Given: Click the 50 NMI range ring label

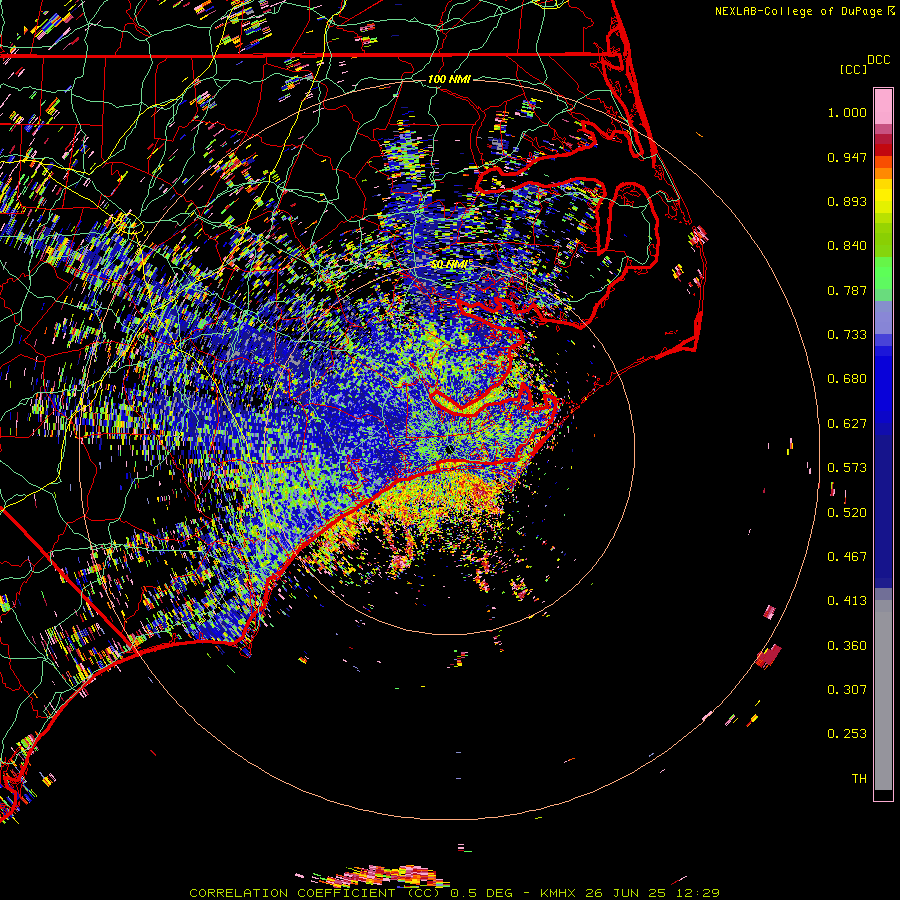Looking at the screenshot, I should coord(449,265).
